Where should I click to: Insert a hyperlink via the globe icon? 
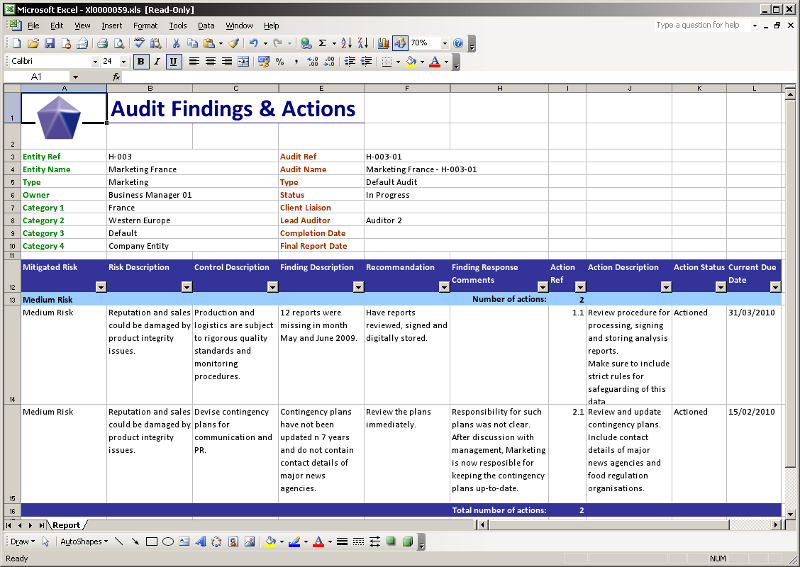(x=306, y=43)
